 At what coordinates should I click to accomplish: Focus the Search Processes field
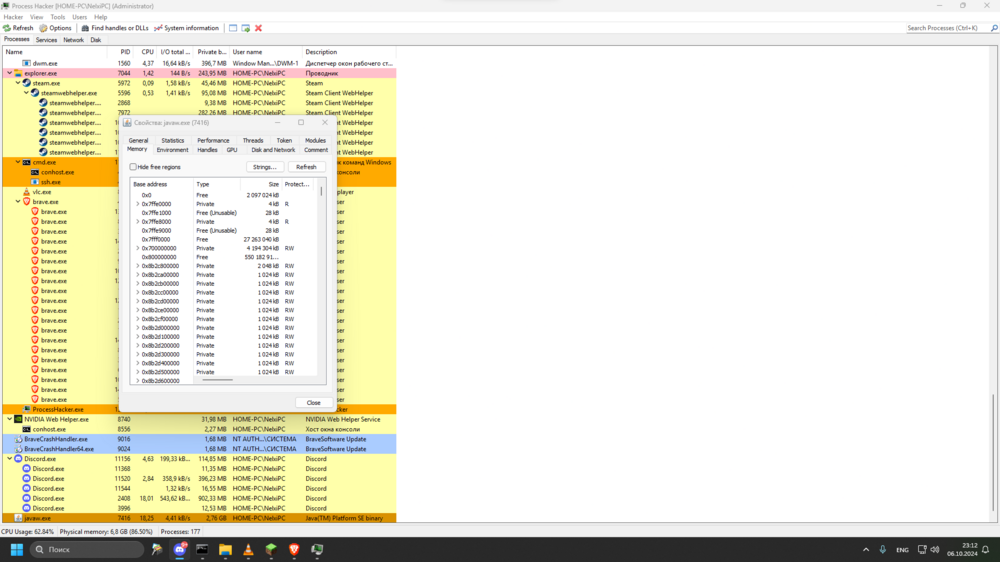pyautogui.click(x=947, y=28)
